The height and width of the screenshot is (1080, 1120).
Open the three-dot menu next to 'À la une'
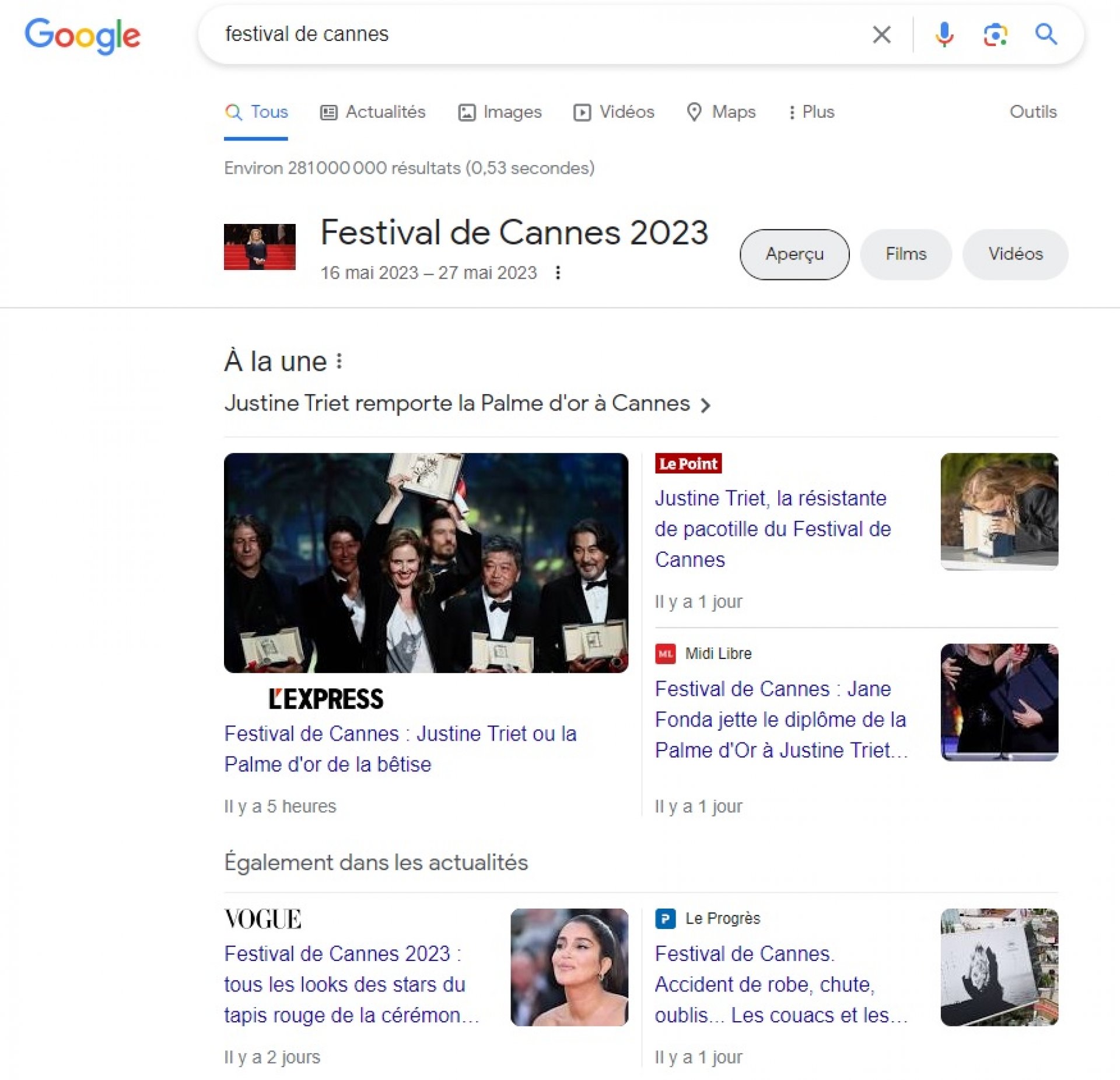tap(339, 362)
